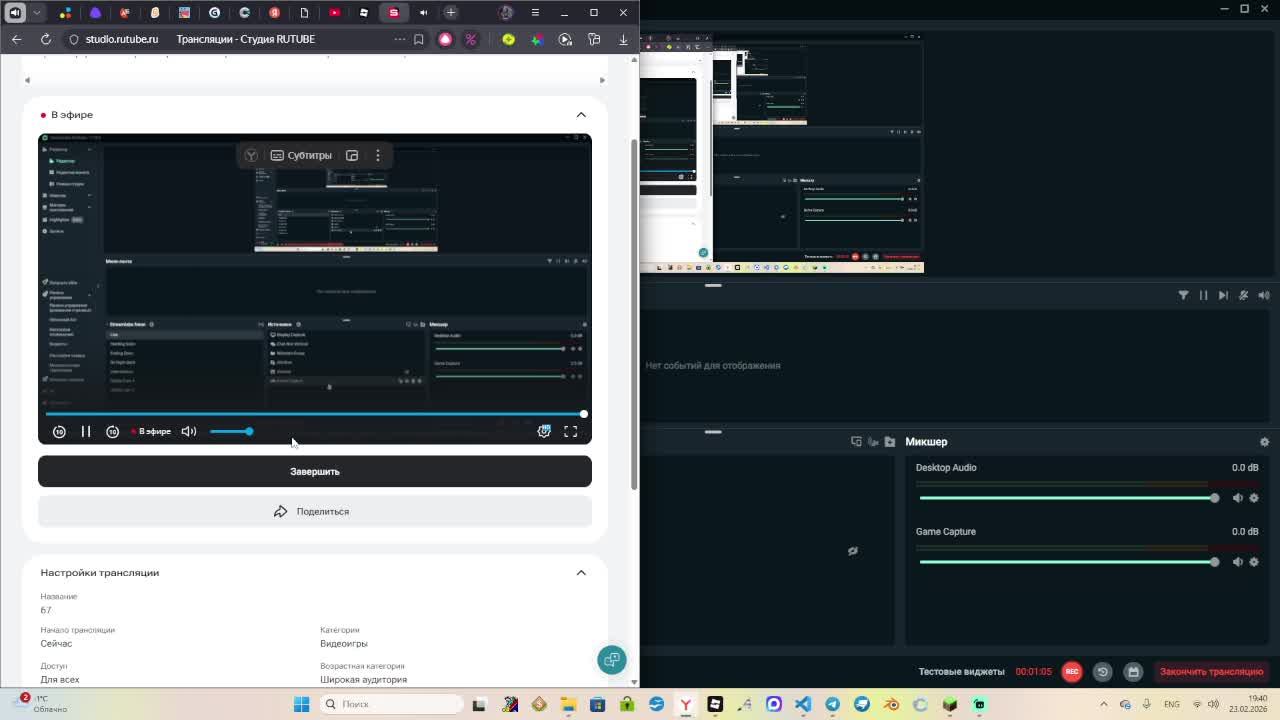Open Desktop Audio source settings gear
This screenshot has width=1280, height=720.
(1253, 498)
